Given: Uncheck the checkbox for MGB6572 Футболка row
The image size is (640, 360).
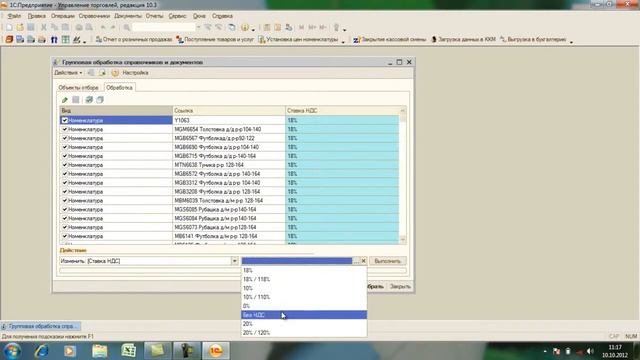Looking at the screenshot, I should (x=64, y=174).
